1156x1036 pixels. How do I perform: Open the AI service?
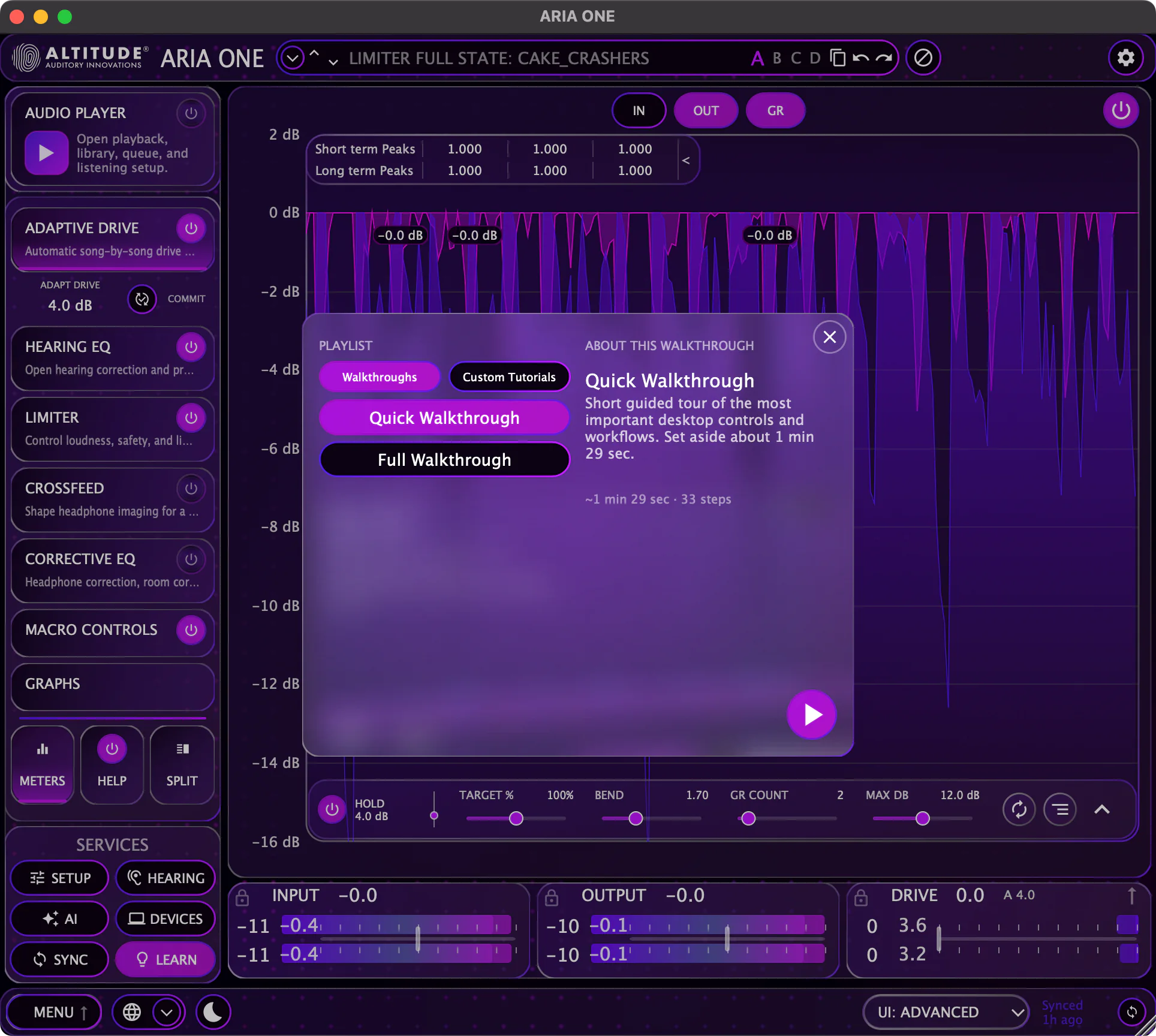pyautogui.click(x=60, y=918)
